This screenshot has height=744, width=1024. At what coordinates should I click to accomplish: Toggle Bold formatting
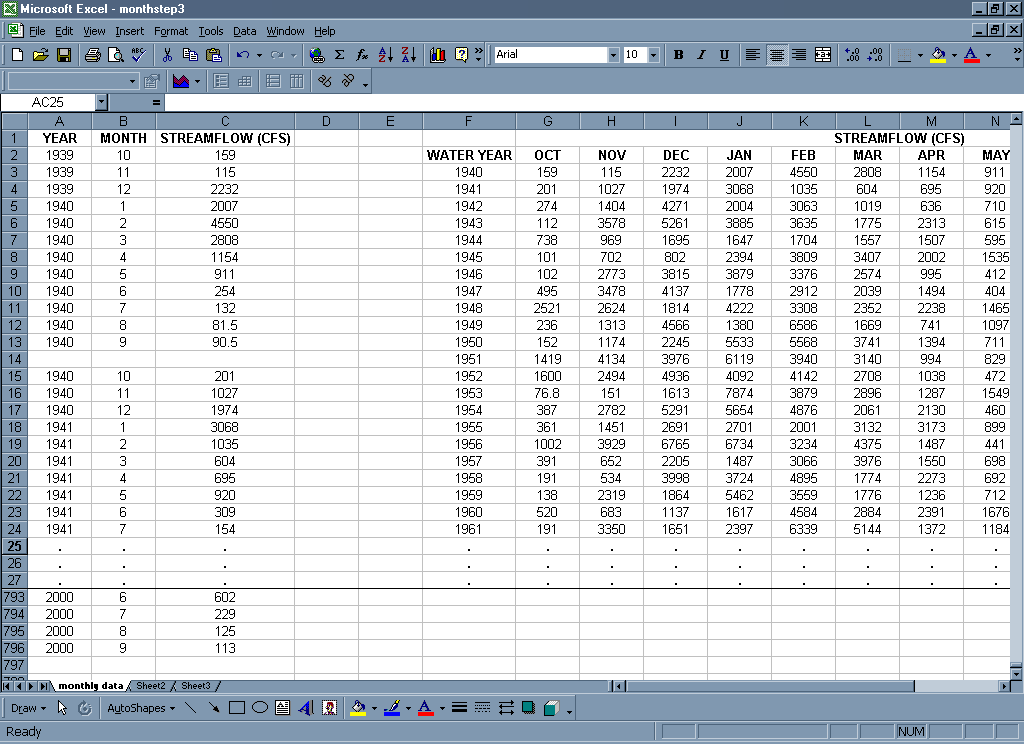tap(678, 55)
